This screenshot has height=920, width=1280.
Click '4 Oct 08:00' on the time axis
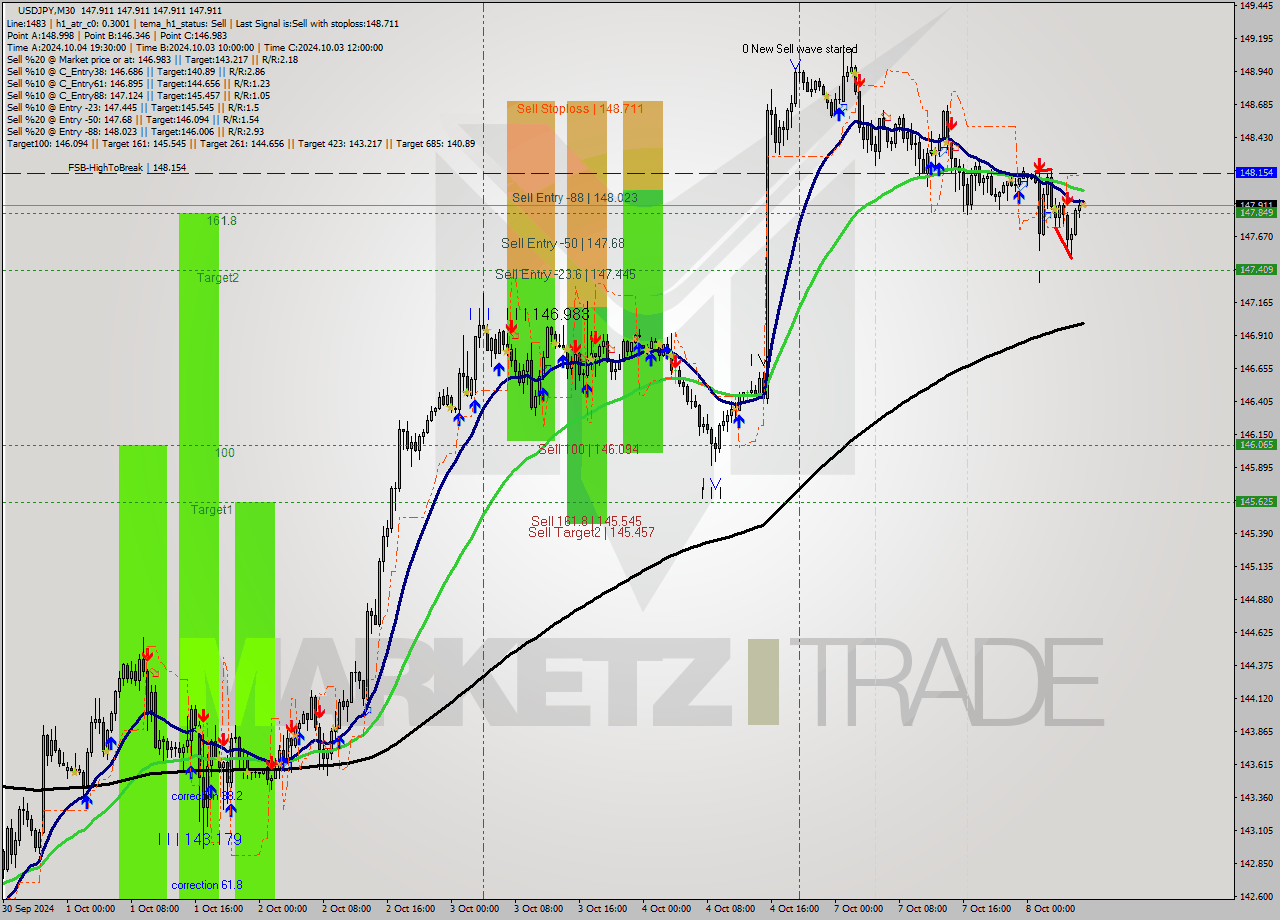tap(730, 909)
